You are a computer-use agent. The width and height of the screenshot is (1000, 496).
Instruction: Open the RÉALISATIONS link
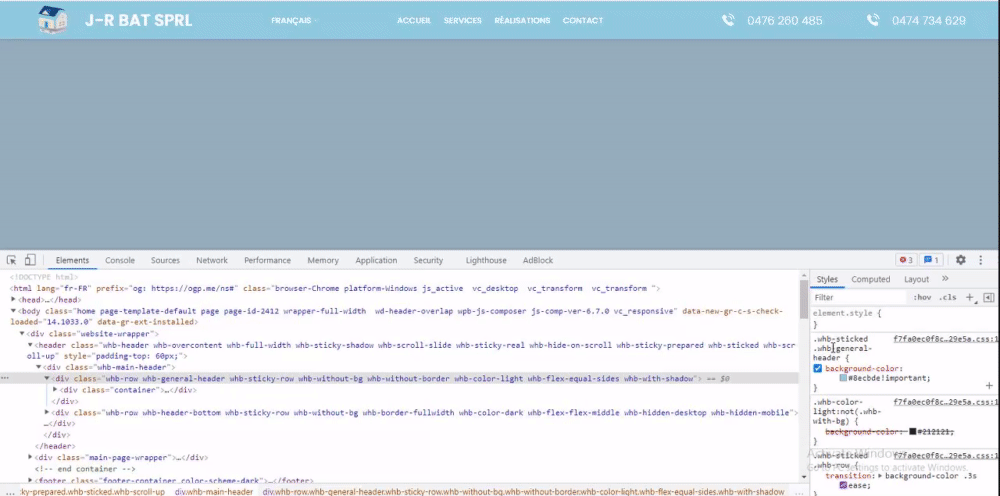tap(522, 20)
